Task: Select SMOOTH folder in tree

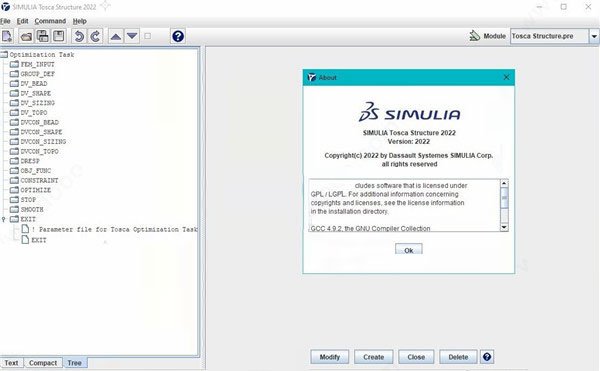Action: pos(32,210)
